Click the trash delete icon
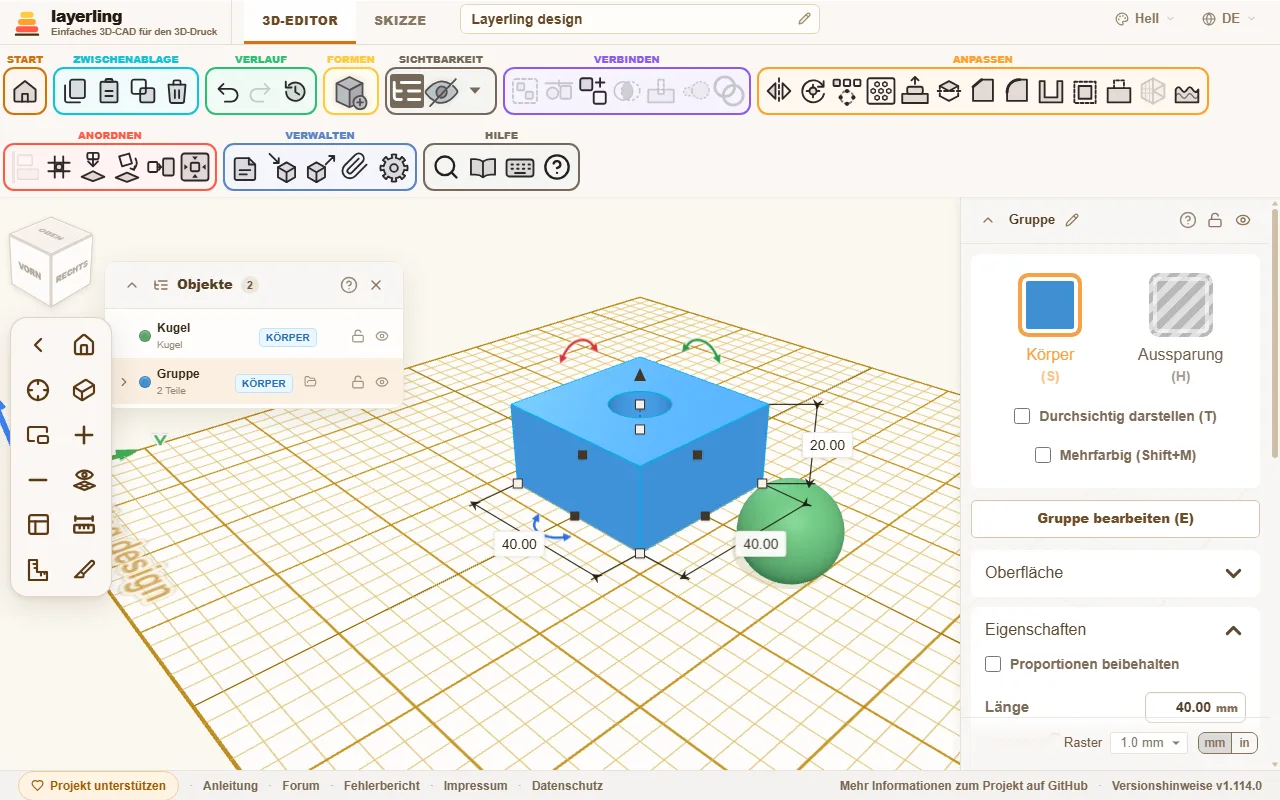 [x=177, y=91]
